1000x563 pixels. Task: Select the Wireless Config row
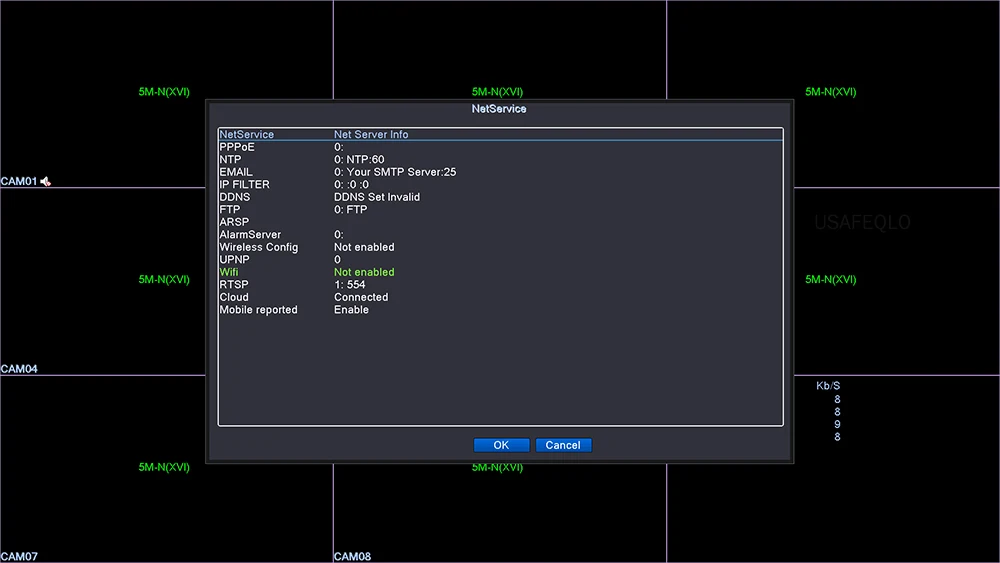[x=500, y=247]
